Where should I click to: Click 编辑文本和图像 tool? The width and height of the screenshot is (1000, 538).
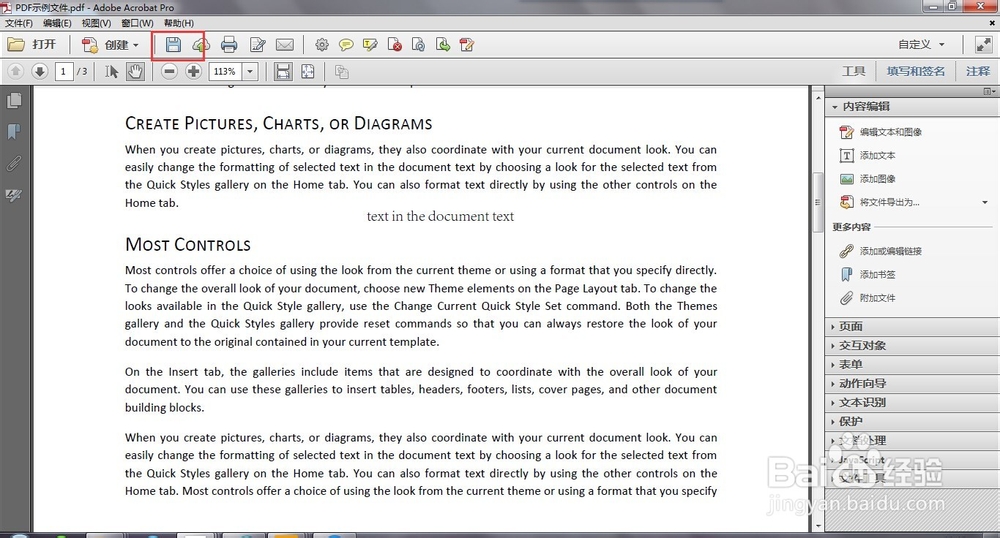881,132
